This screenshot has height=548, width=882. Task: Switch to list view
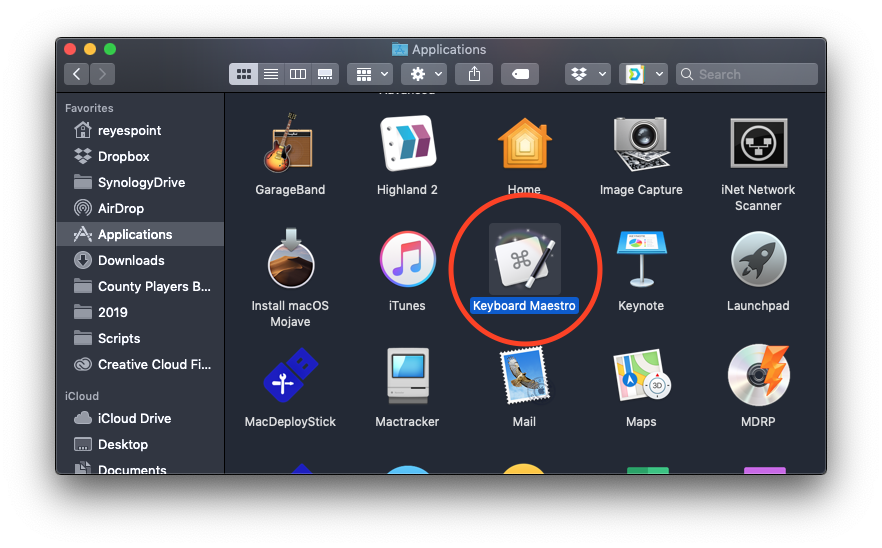tap(271, 74)
